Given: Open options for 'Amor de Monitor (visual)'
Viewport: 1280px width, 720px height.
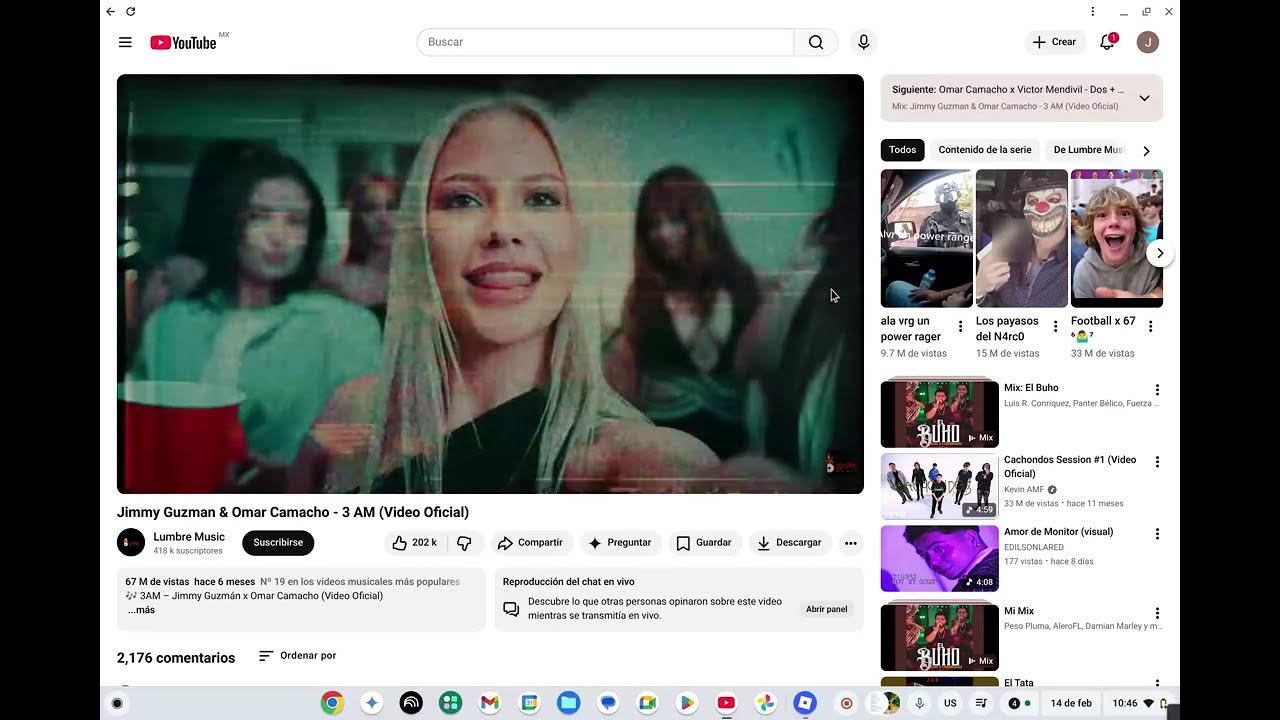Looking at the screenshot, I should tap(1157, 534).
